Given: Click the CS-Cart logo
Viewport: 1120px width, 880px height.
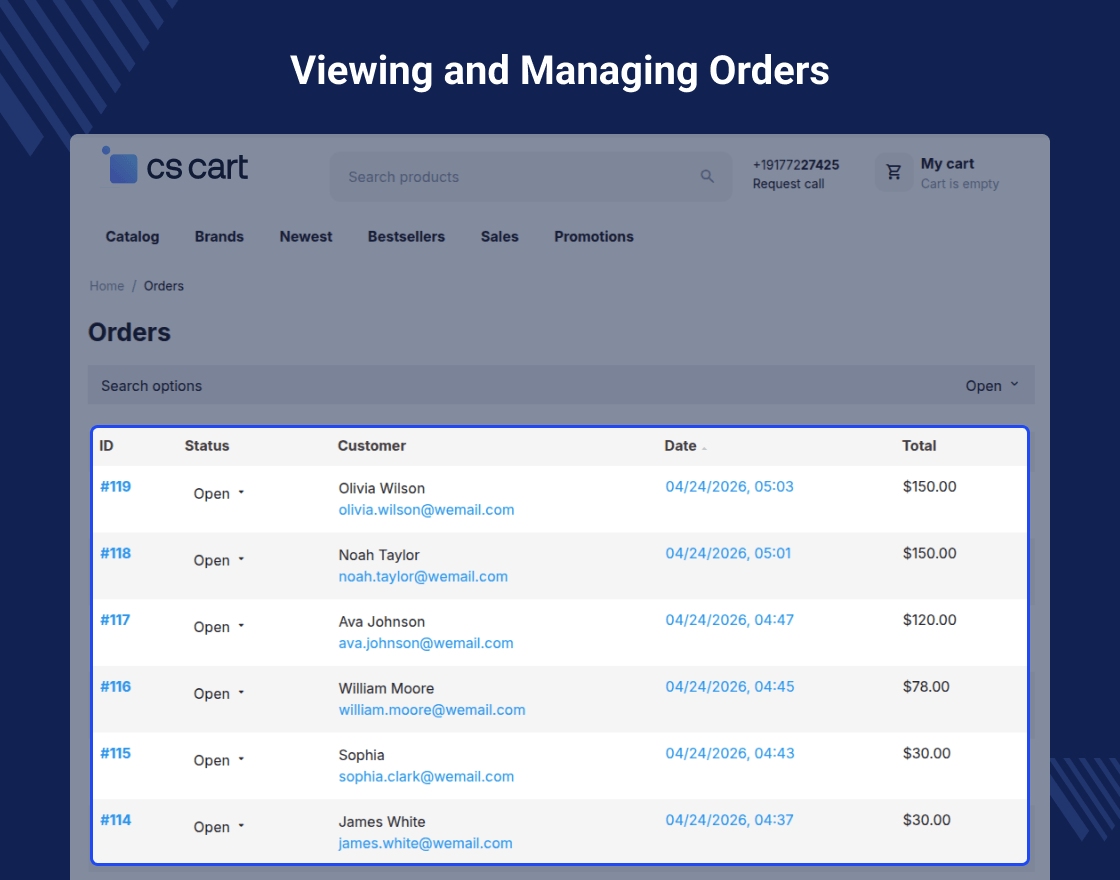Looking at the screenshot, I should point(175,166).
